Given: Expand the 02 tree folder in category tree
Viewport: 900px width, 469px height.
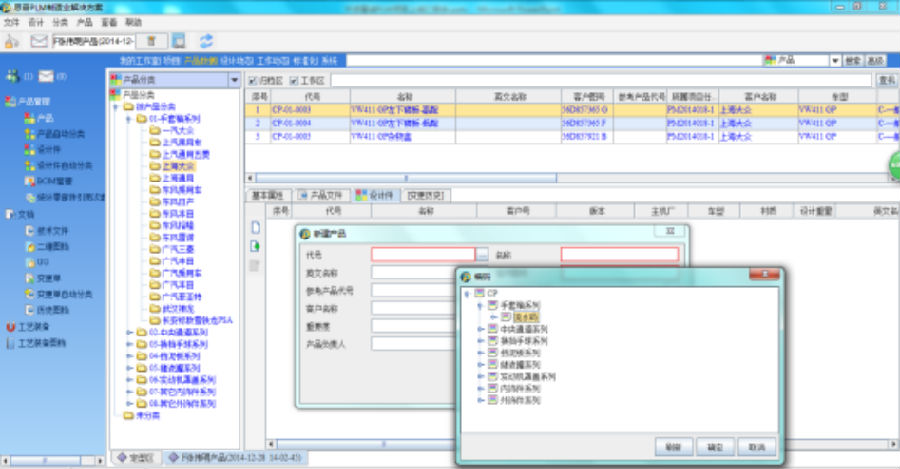Looking at the screenshot, I should coord(130,332).
